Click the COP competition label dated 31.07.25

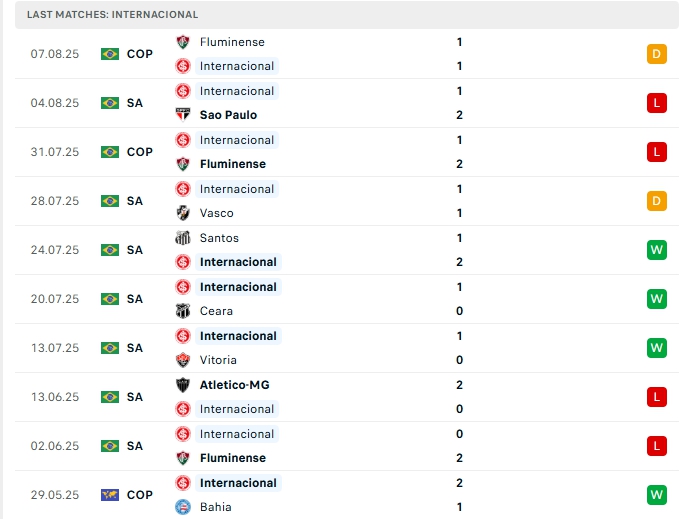point(140,152)
